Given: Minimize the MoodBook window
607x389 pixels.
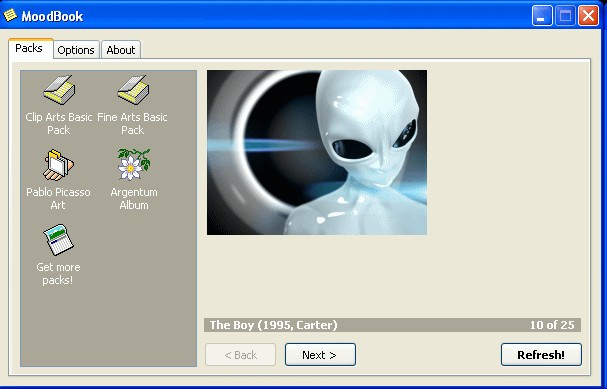Looking at the screenshot, I should click(x=542, y=16).
